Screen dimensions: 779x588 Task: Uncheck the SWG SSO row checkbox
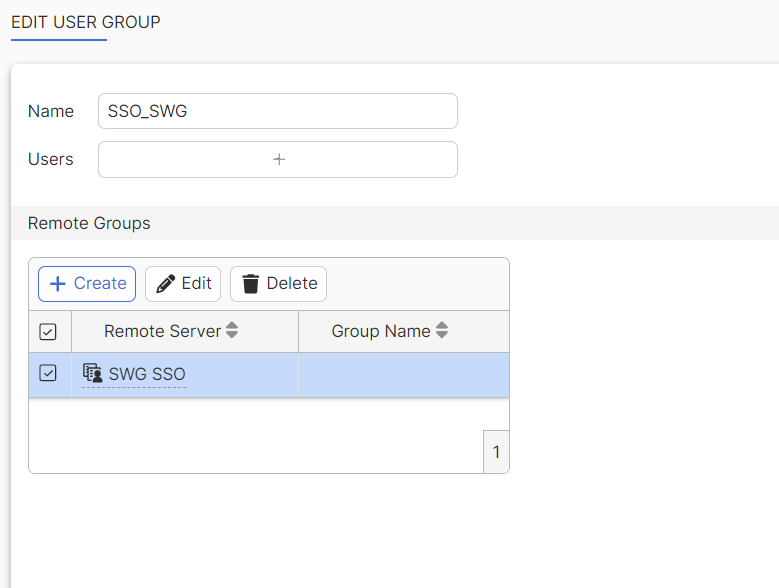coord(48,373)
